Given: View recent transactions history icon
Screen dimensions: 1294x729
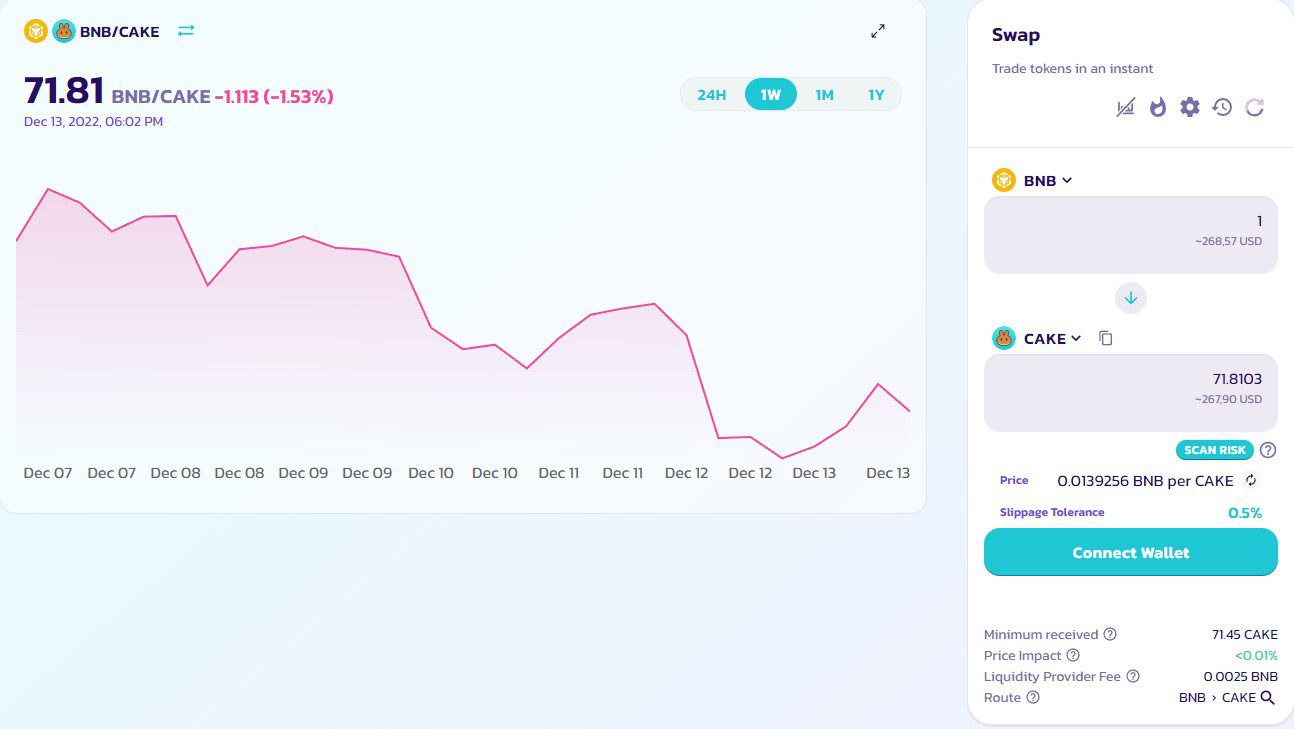Looking at the screenshot, I should (x=1222, y=107).
